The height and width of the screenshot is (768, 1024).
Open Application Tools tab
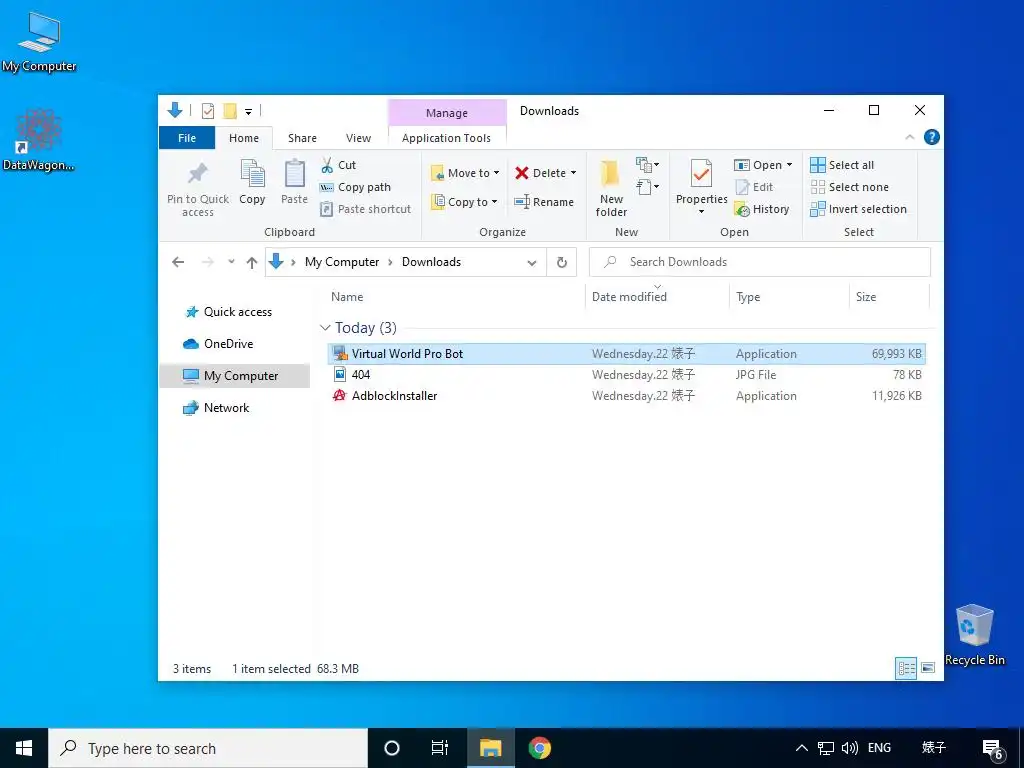[447, 138]
